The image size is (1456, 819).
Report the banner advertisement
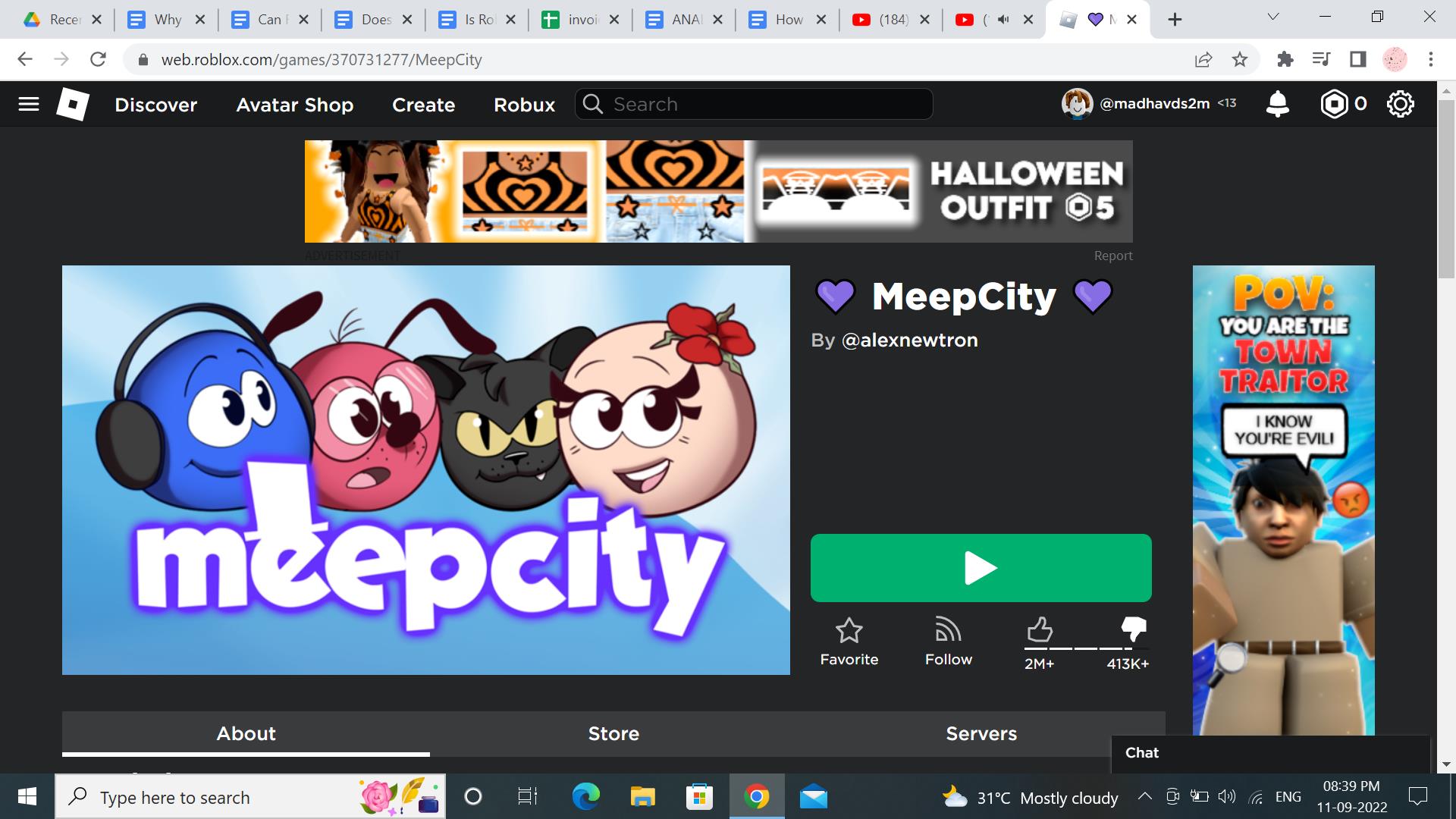pyautogui.click(x=1112, y=256)
